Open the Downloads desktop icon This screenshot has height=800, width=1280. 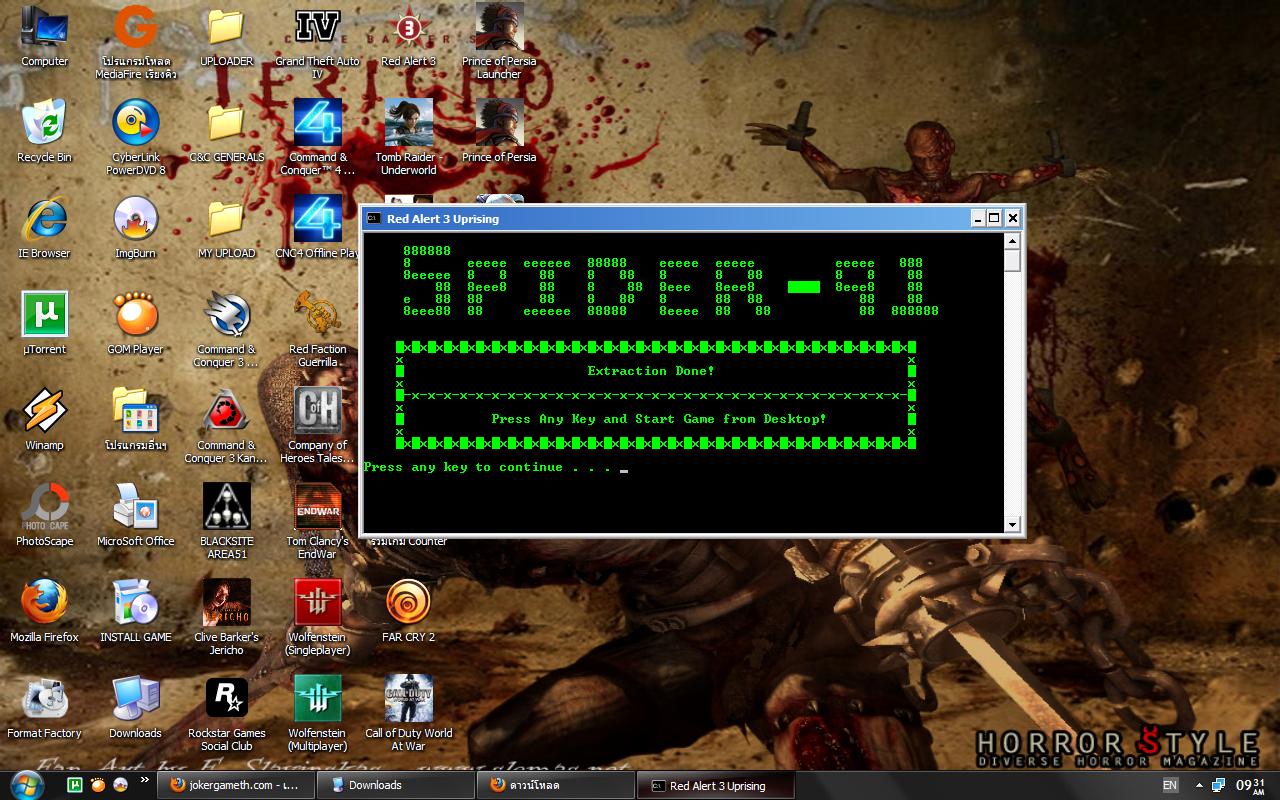136,707
